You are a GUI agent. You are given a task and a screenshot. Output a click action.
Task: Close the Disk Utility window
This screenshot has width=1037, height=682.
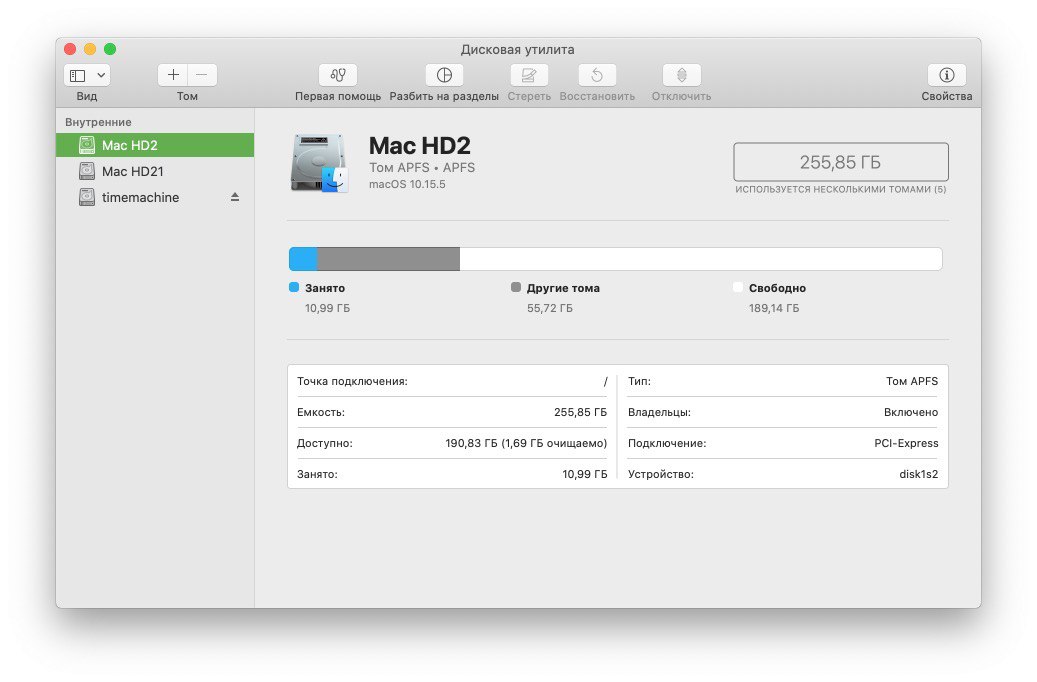pos(70,49)
